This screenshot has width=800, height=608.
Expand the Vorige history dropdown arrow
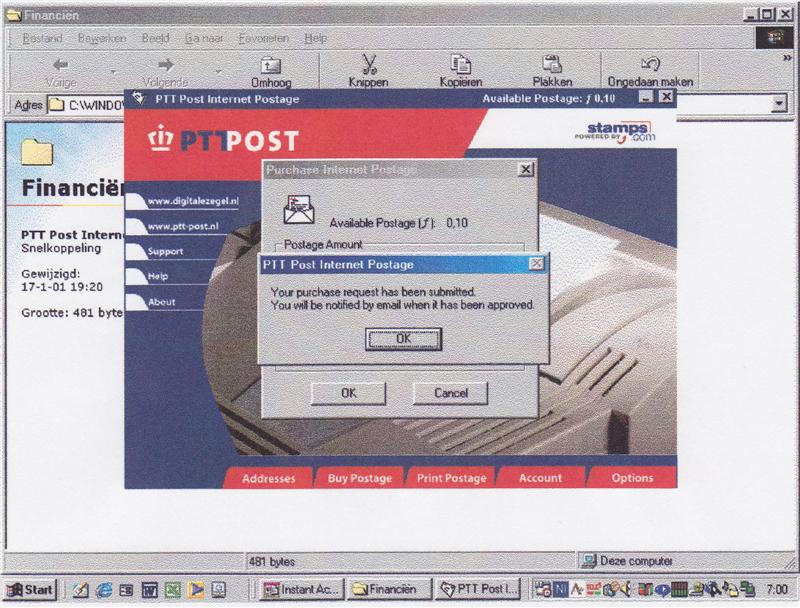tap(113, 71)
